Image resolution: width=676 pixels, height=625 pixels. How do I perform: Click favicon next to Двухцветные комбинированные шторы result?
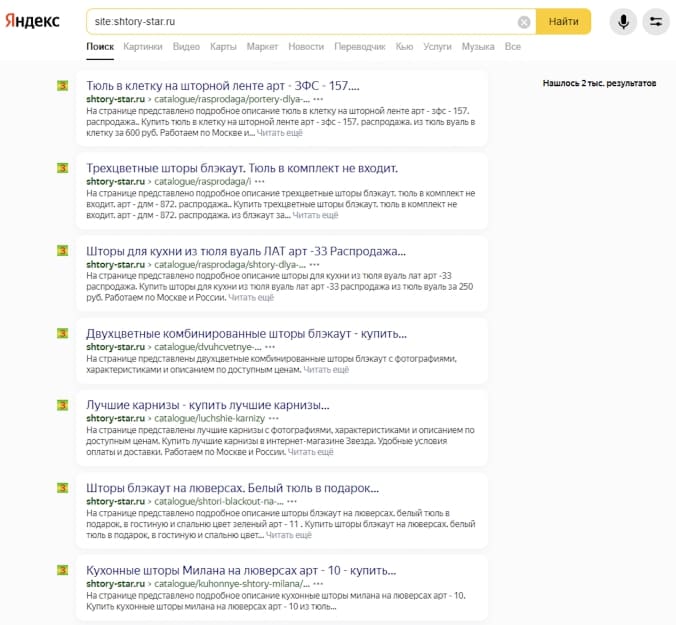[x=63, y=333]
